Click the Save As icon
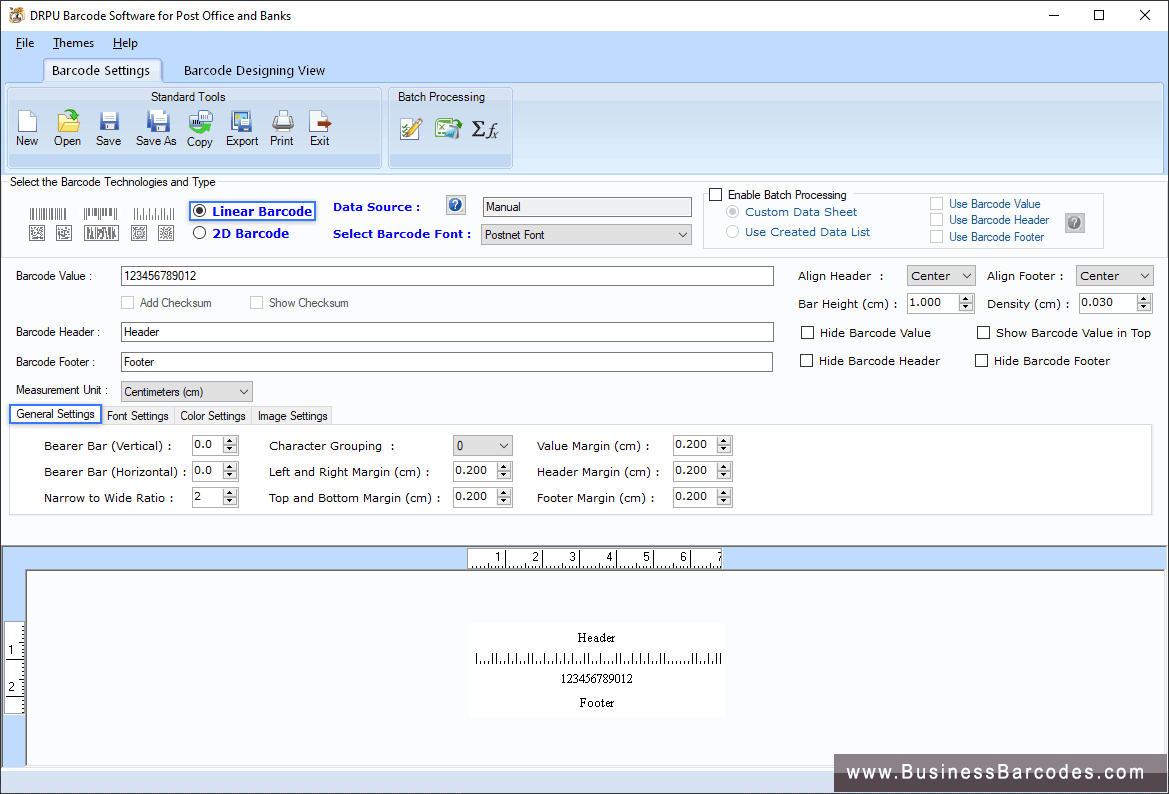Image resolution: width=1169 pixels, height=794 pixels. 155,127
